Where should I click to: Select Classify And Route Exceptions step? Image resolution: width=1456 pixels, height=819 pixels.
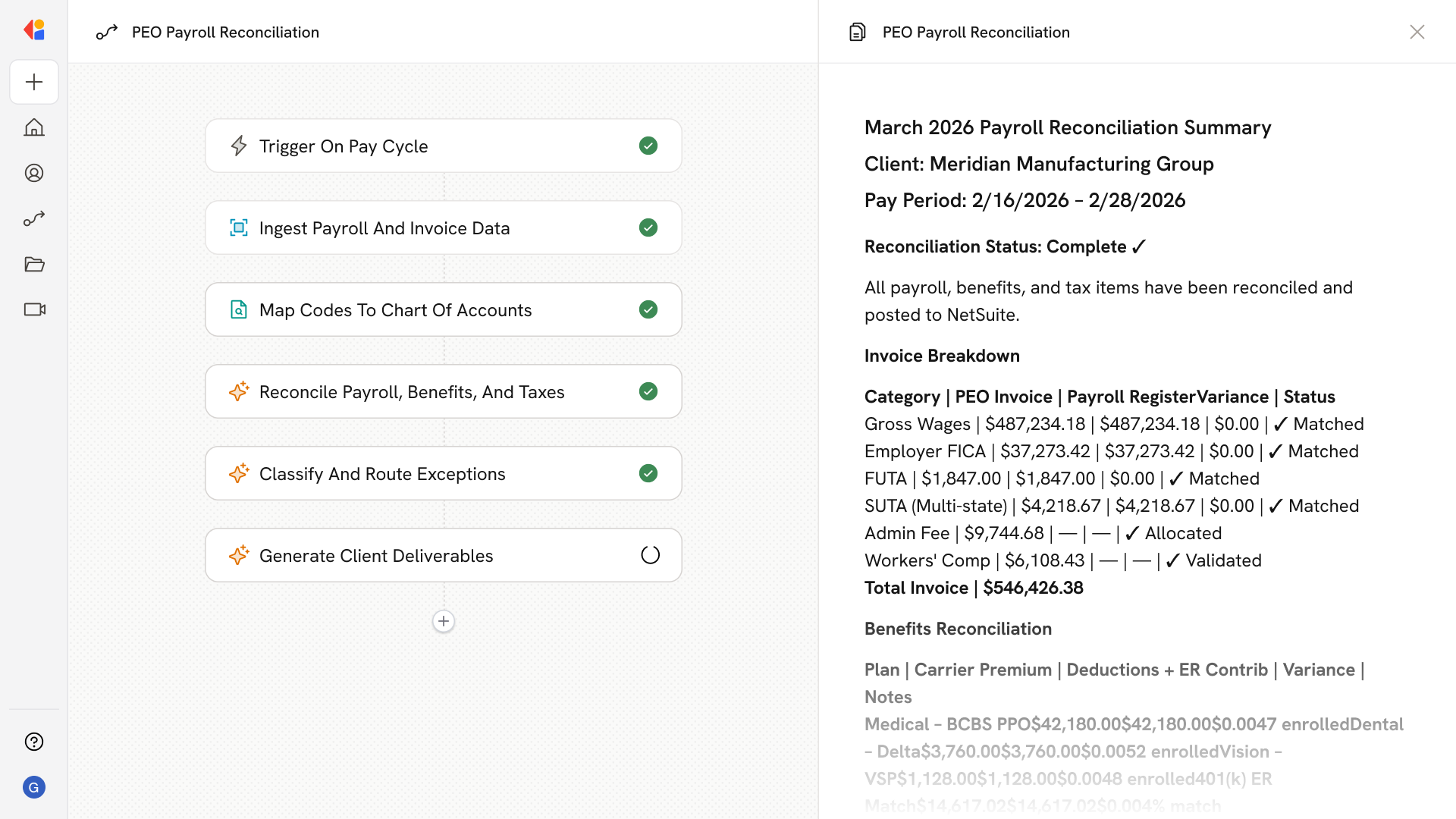pyautogui.click(x=382, y=474)
